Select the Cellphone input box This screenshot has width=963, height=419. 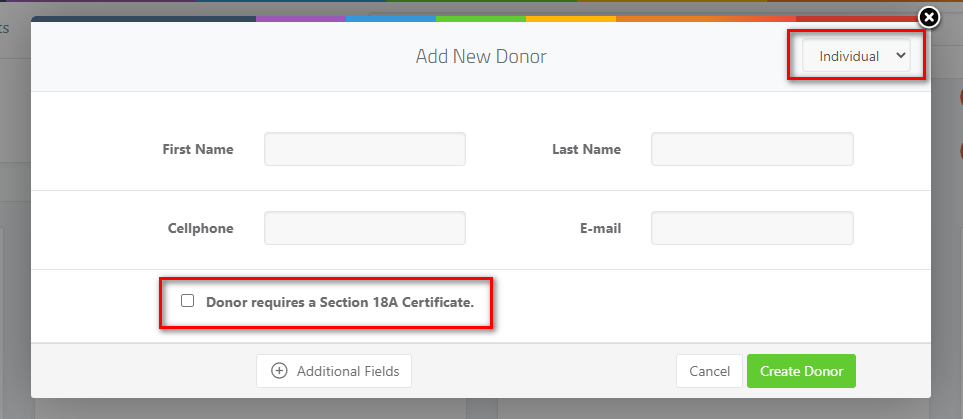pos(365,228)
